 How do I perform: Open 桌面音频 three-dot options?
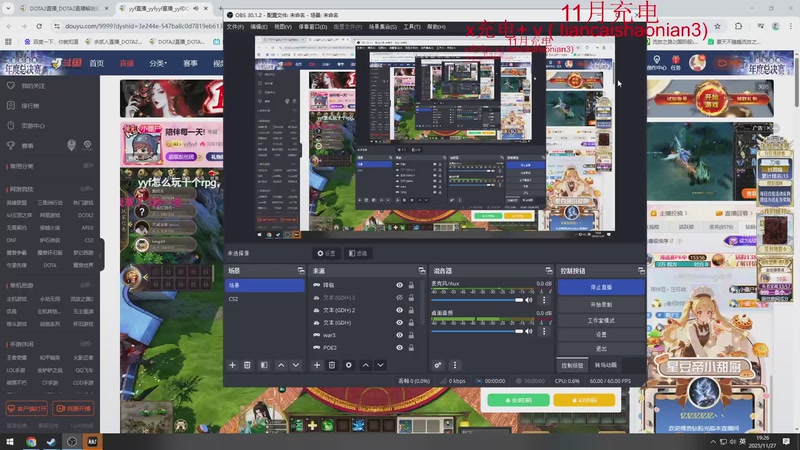click(x=544, y=332)
